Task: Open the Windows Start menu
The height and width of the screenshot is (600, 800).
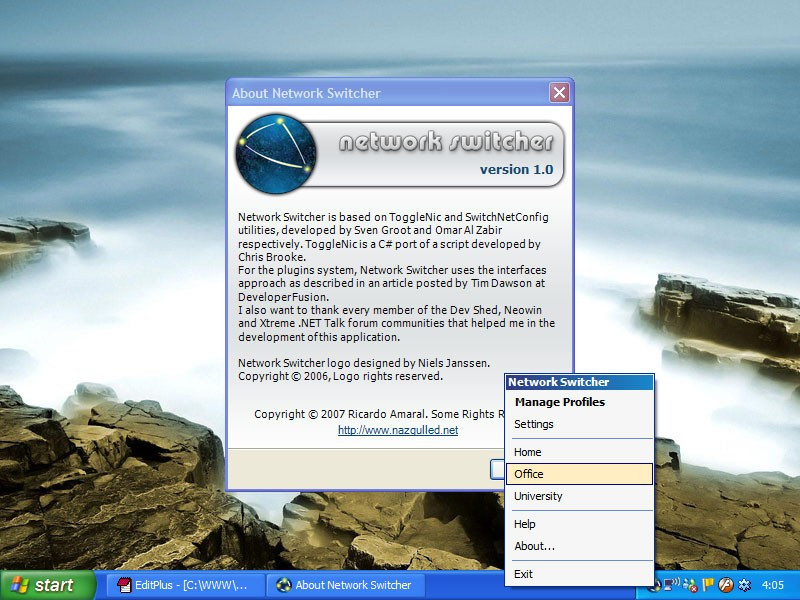Action: pos(48,585)
